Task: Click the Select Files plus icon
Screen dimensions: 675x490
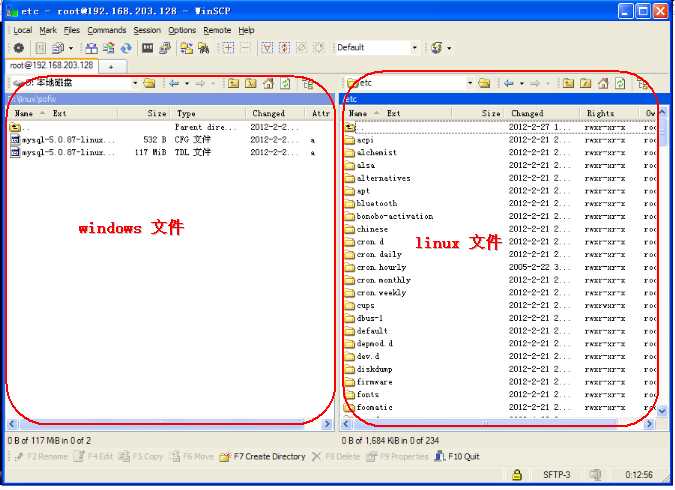Action: coord(228,48)
